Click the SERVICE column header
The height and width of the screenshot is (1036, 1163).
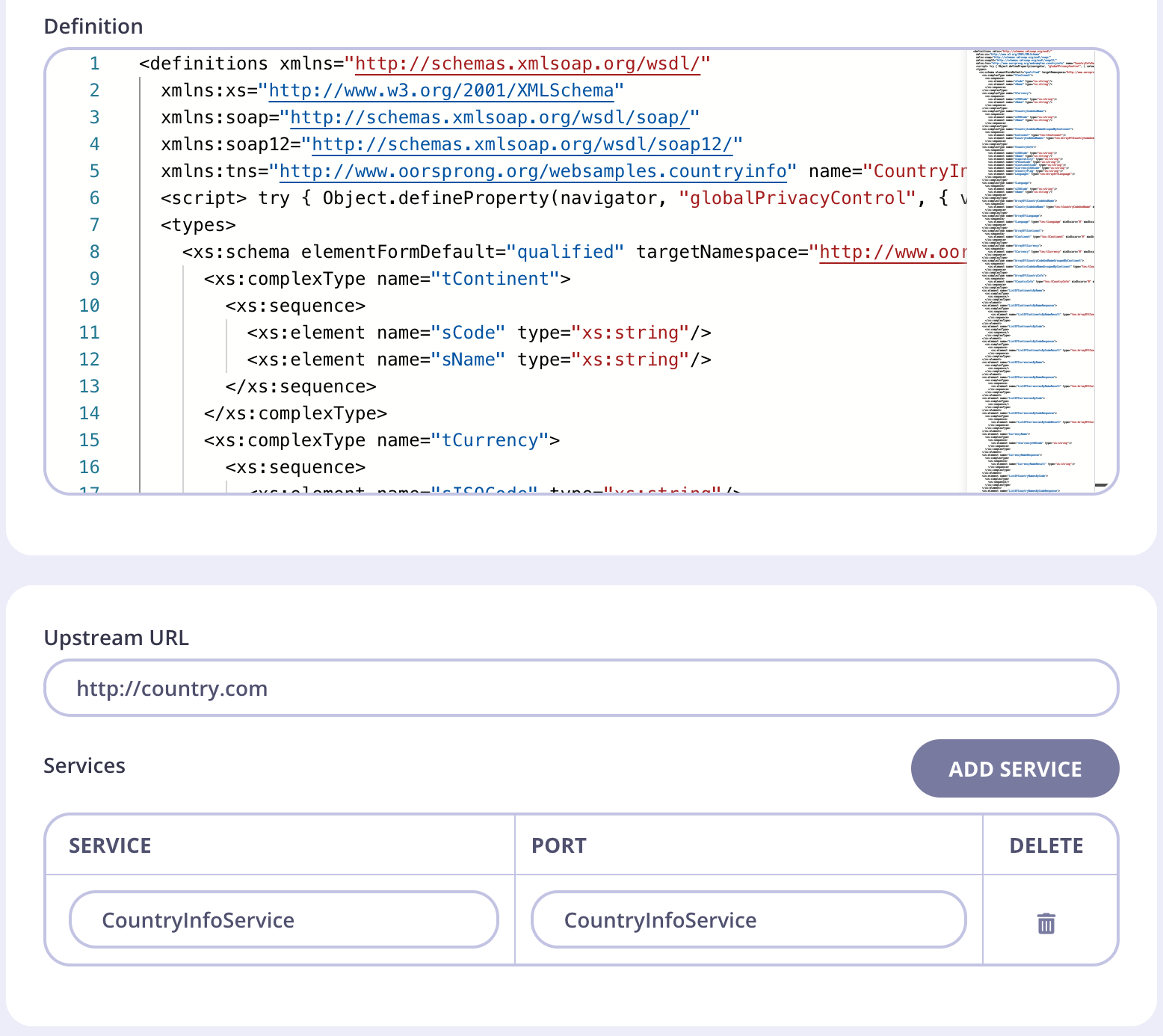[110, 845]
